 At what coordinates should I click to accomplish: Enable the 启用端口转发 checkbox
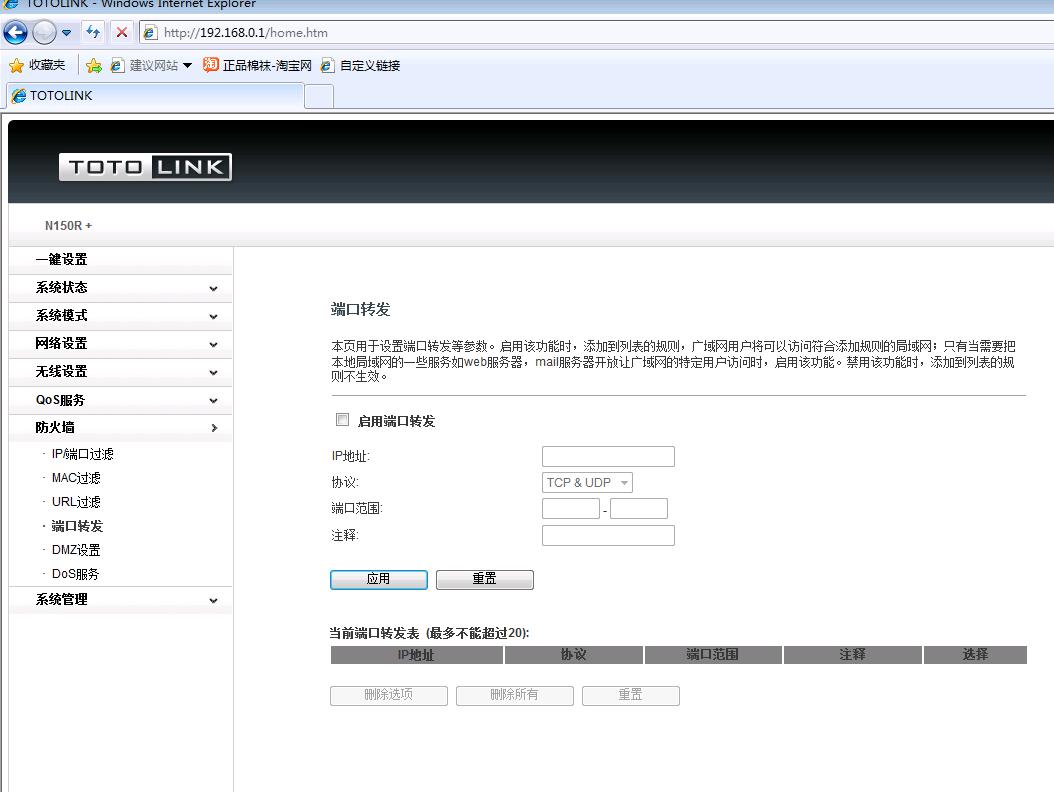[343, 420]
